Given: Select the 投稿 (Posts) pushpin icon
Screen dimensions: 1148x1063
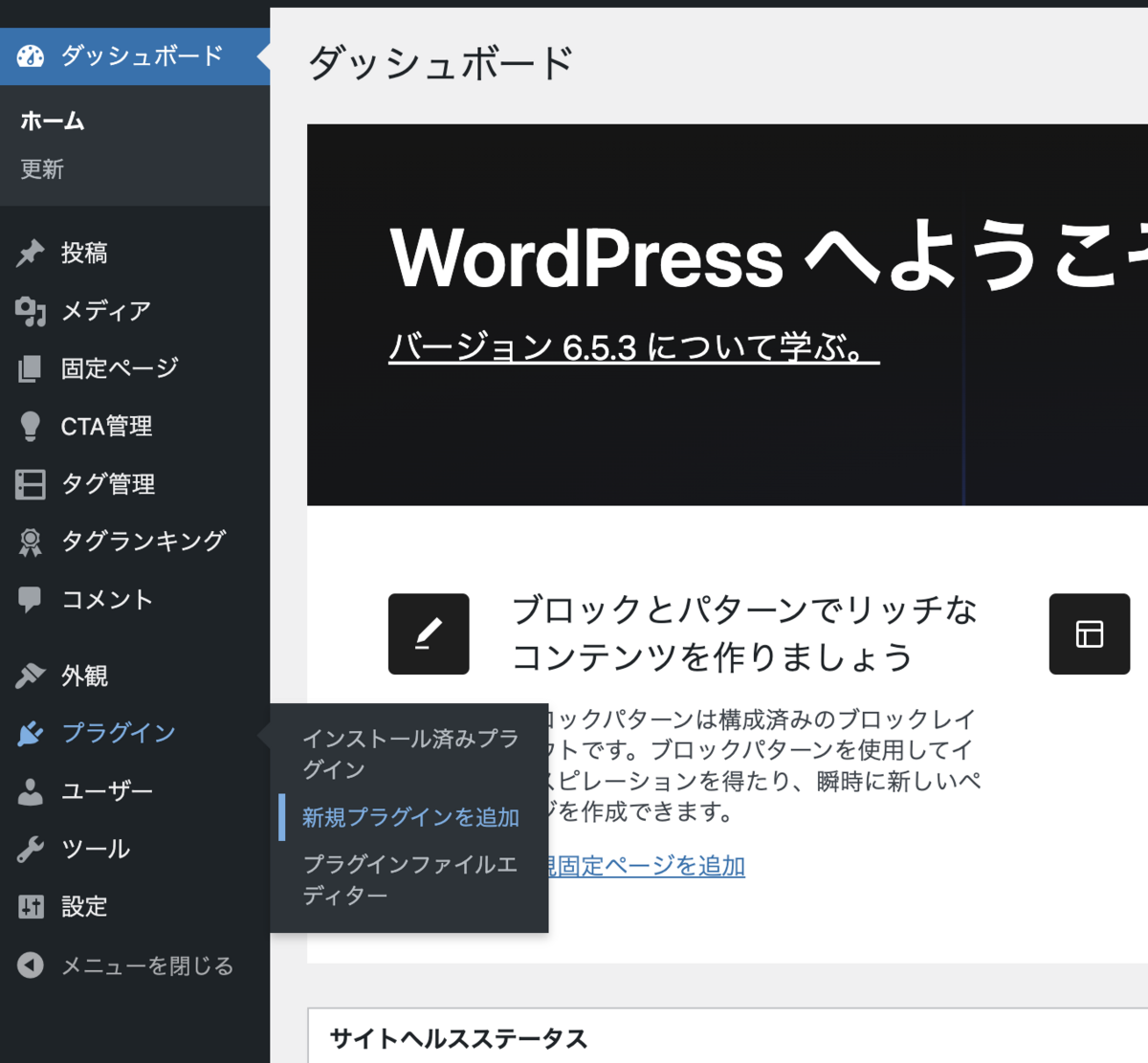Looking at the screenshot, I should (30, 252).
